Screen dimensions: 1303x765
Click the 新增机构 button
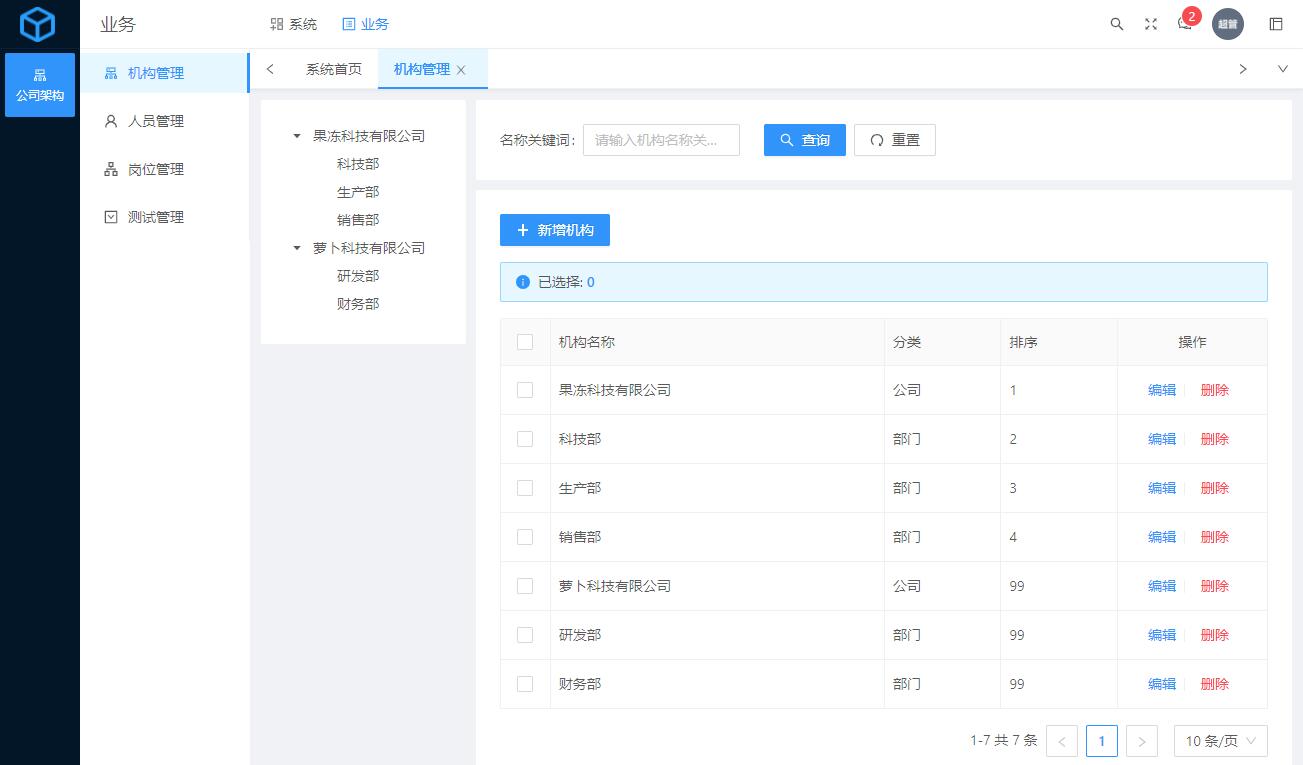point(555,230)
